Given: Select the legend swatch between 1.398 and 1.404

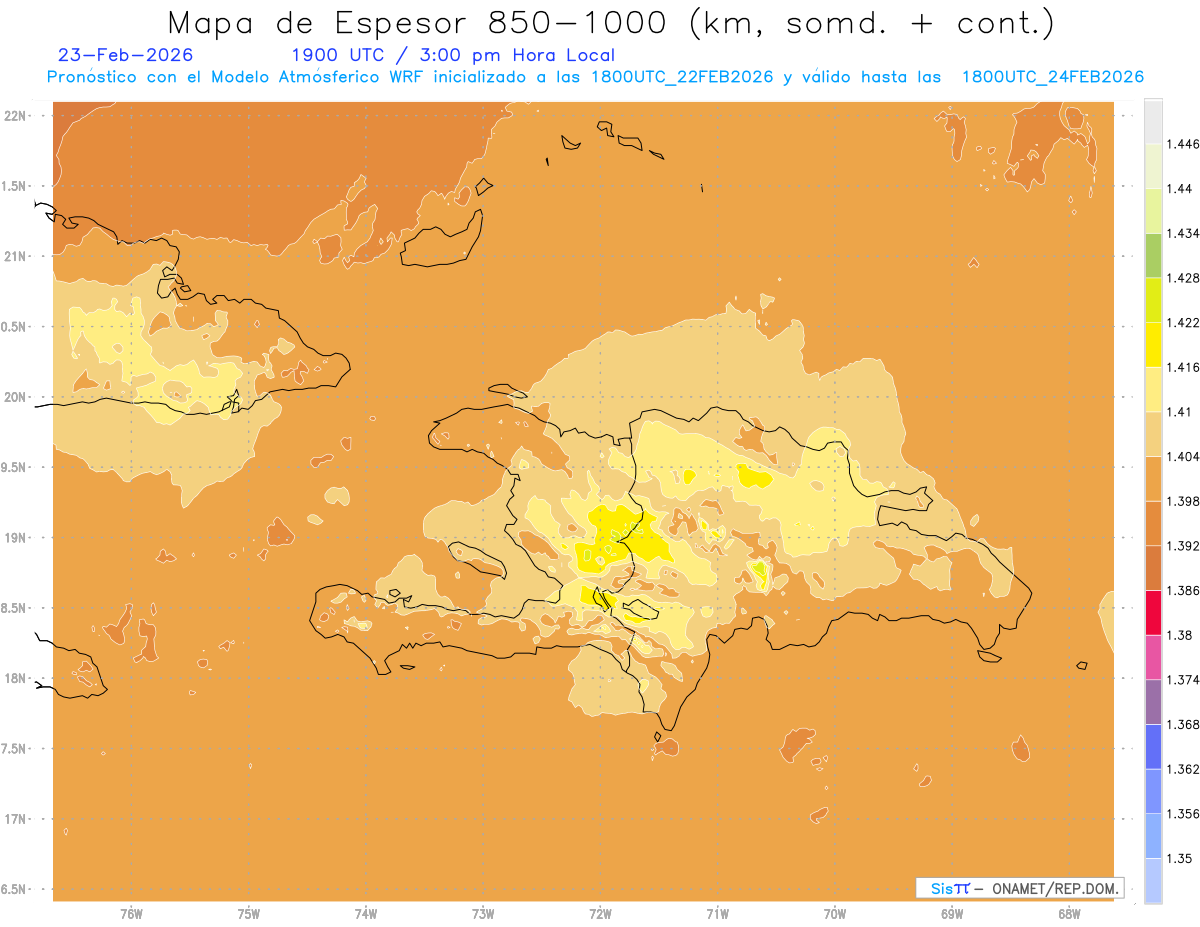Looking at the screenshot, I should pyautogui.click(x=1153, y=478).
